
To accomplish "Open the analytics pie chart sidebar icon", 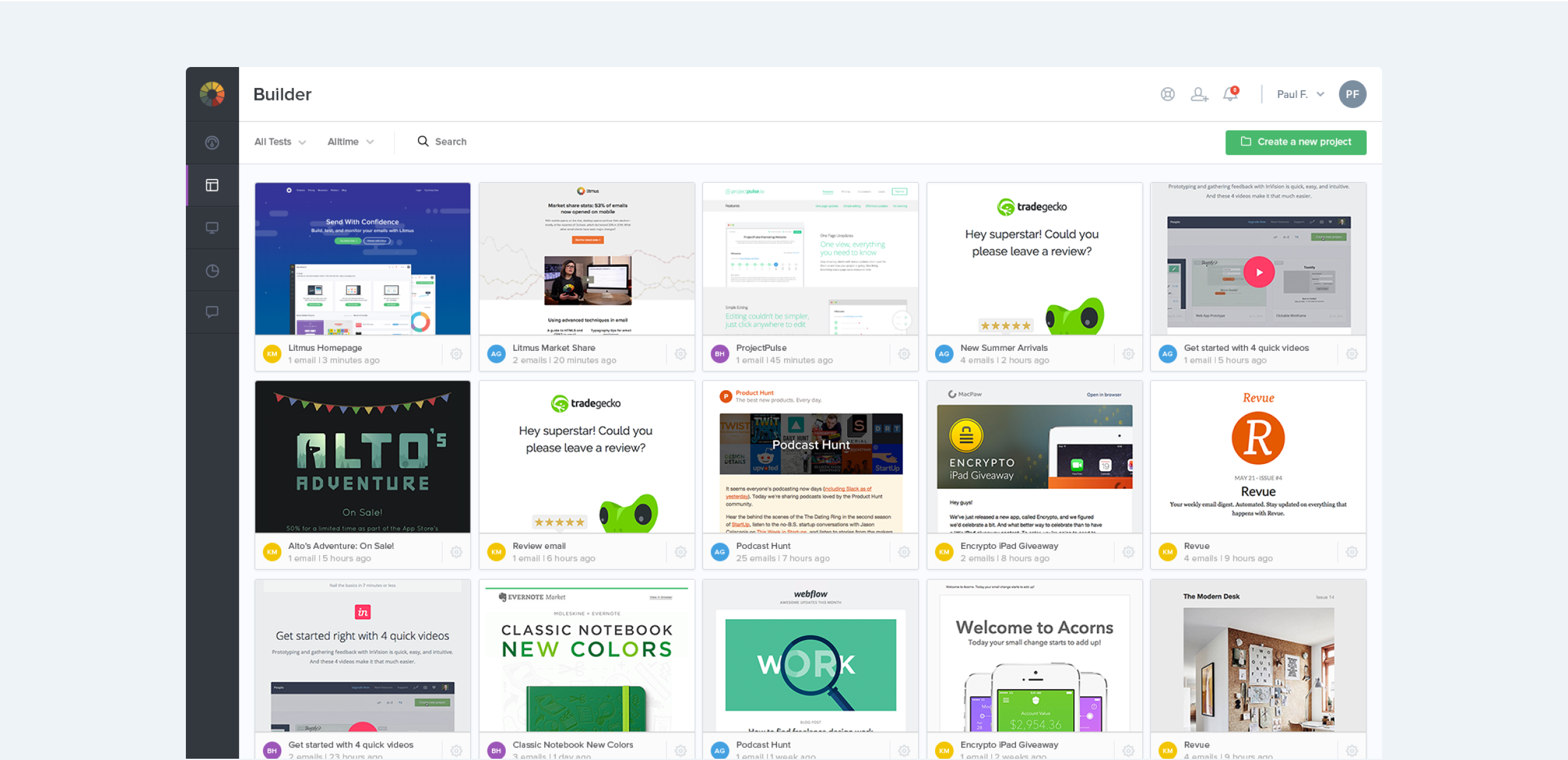I will [x=212, y=271].
